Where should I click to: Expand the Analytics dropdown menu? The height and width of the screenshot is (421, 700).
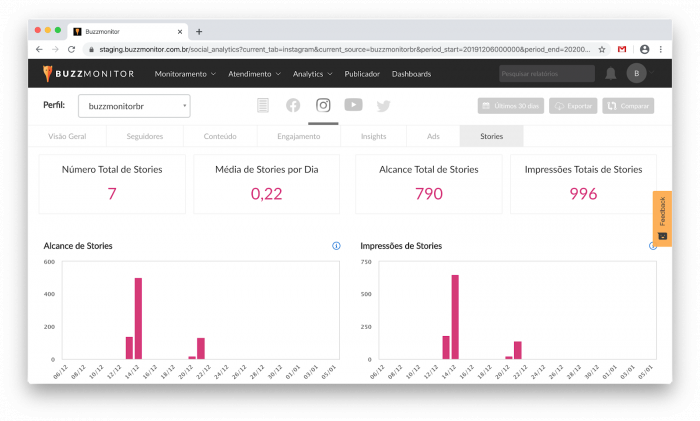point(312,74)
